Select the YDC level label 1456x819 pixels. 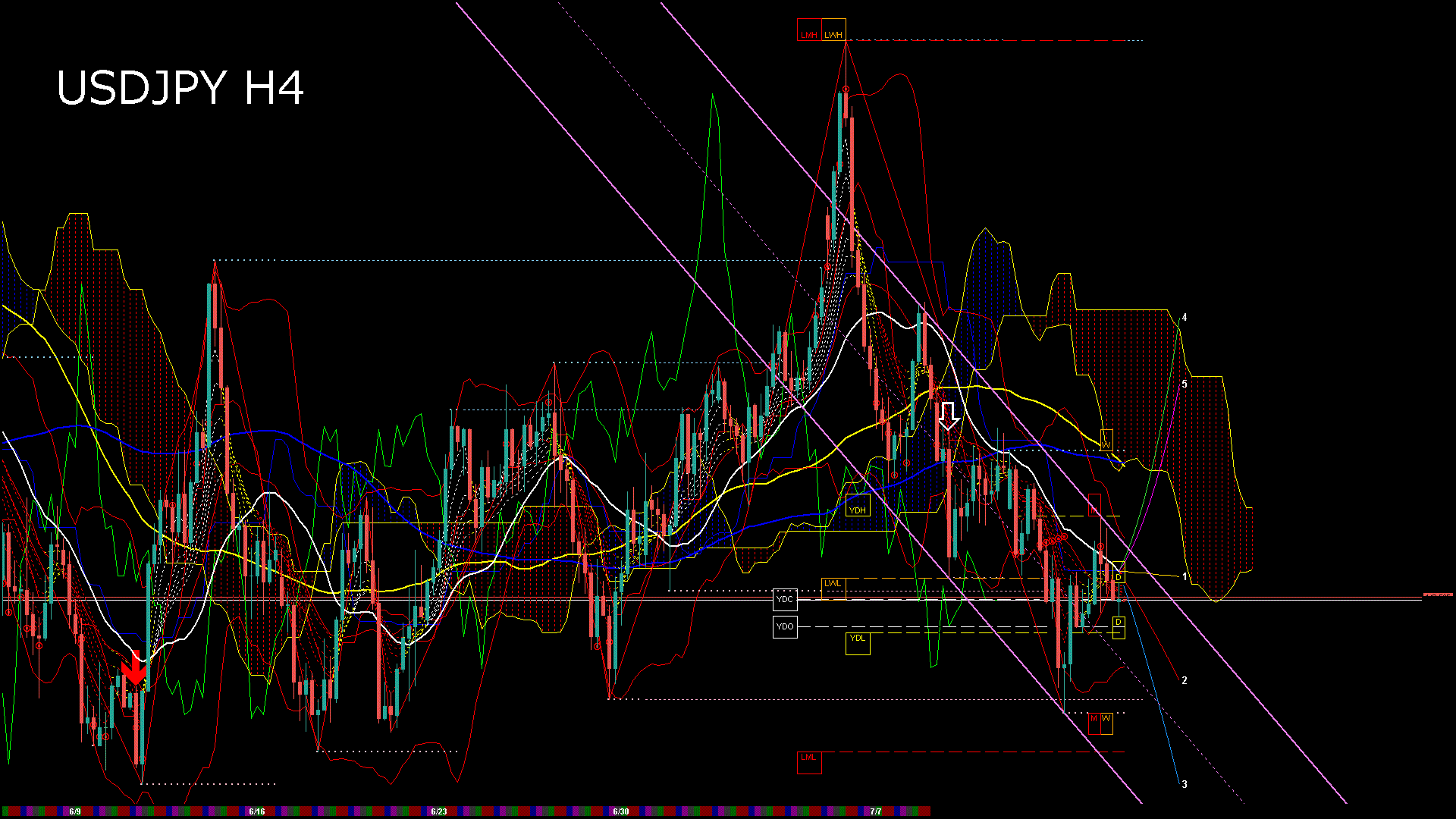tap(785, 599)
